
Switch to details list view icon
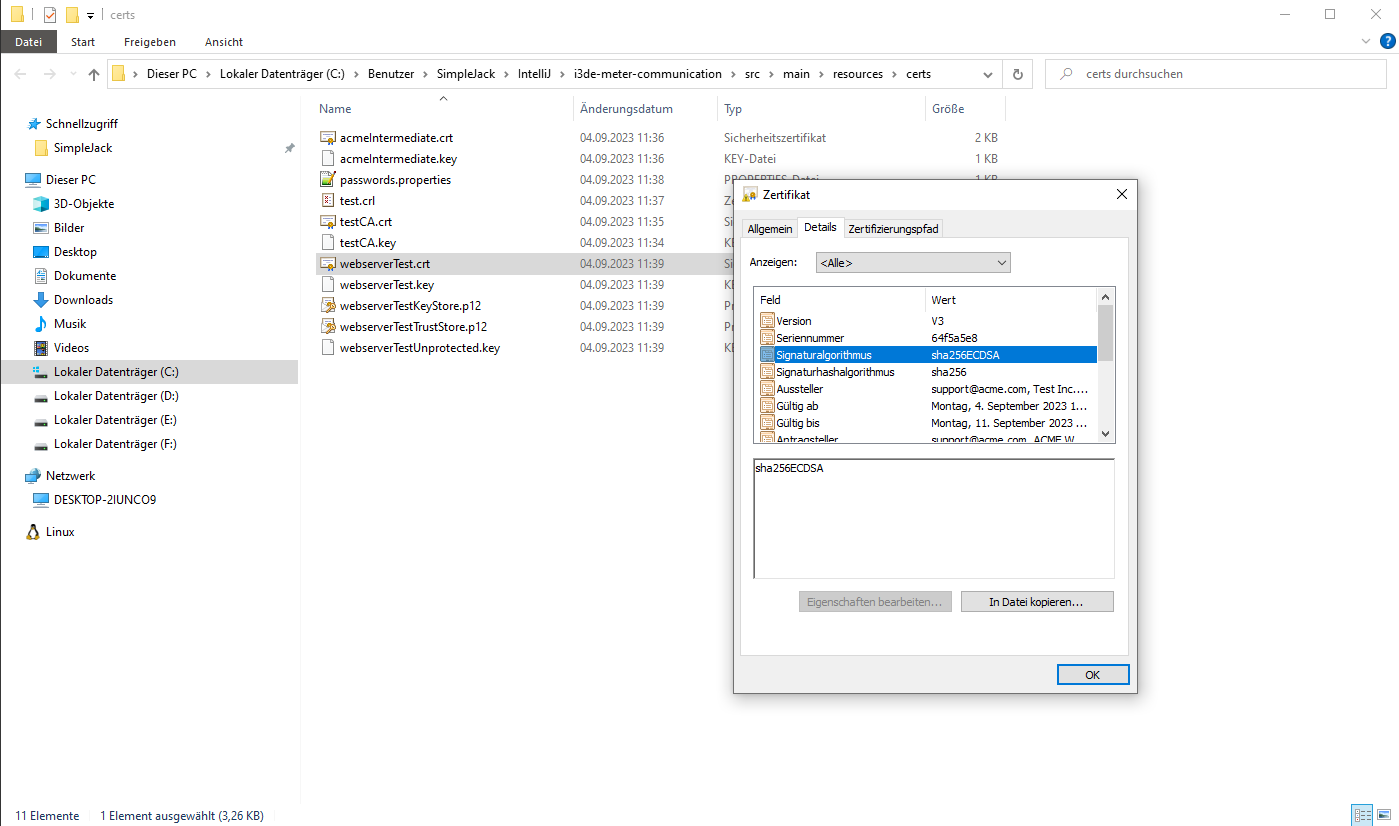click(1362, 815)
